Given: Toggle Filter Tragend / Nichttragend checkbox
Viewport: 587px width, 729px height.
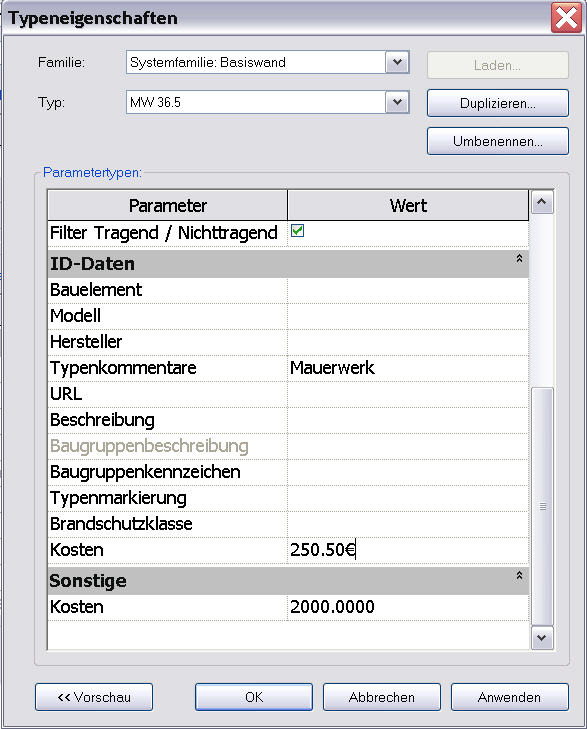Looking at the screenshot, I should [297, 231].
